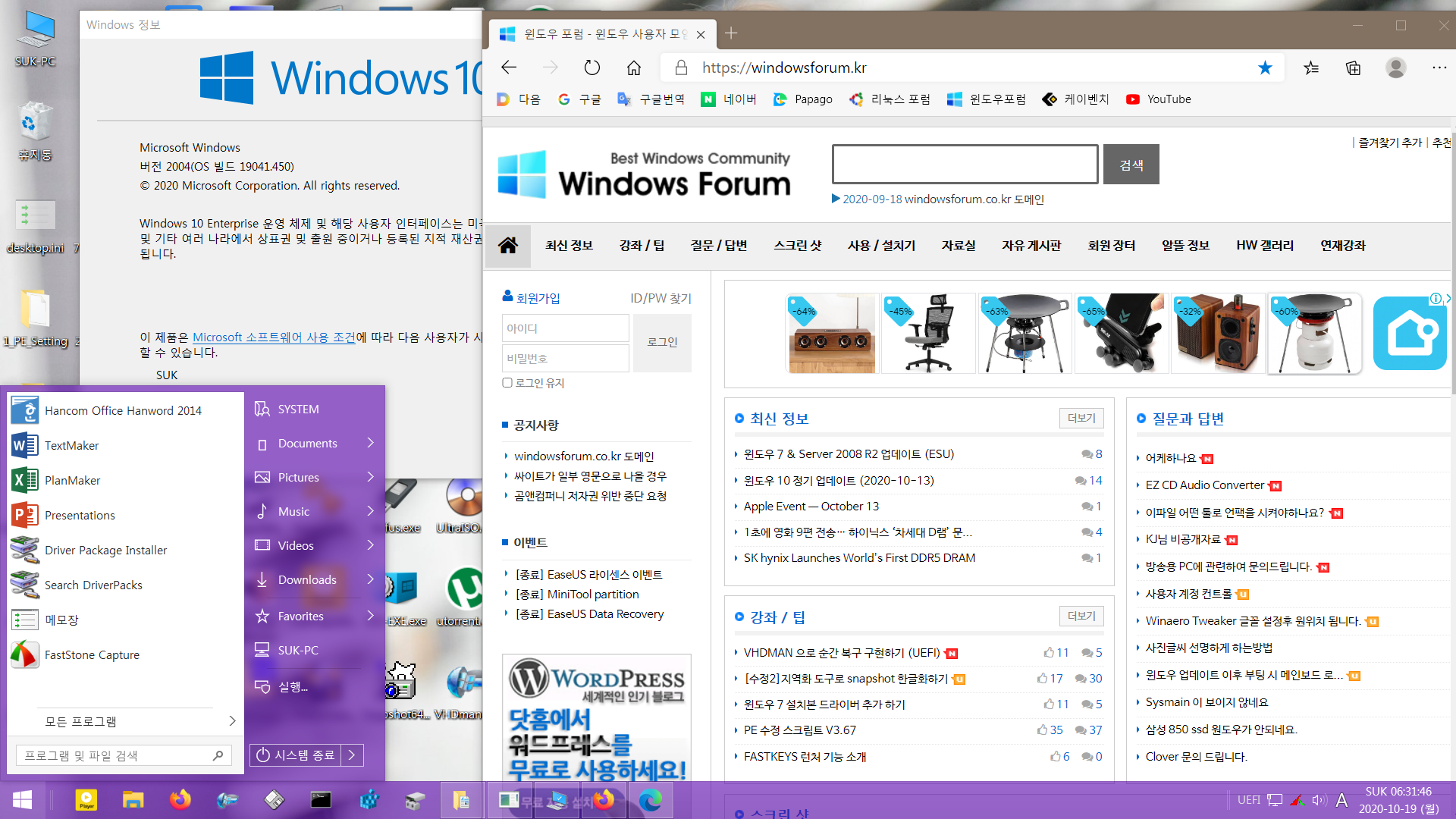Click the 아이디 username field
The height and width of the screenshot is (819, 1456).
566,328
